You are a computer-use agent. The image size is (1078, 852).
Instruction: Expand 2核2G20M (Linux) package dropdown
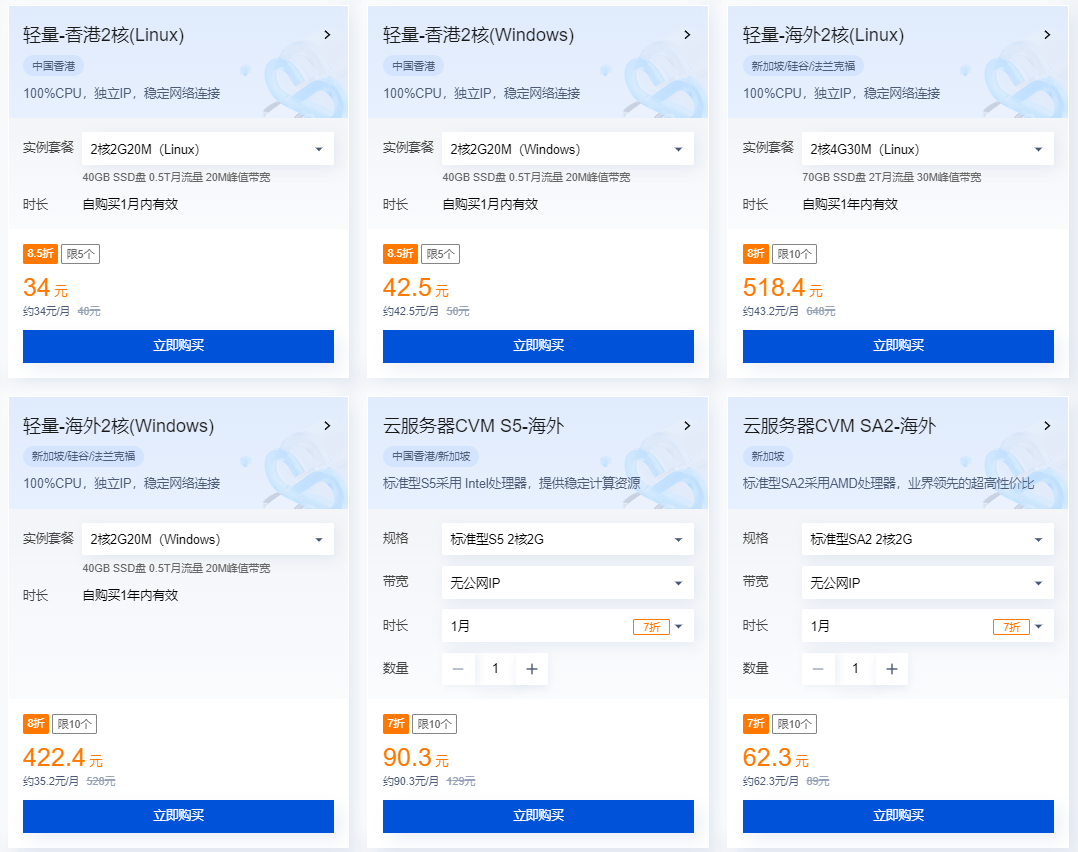pyautogui.click(x=207, y=149)
